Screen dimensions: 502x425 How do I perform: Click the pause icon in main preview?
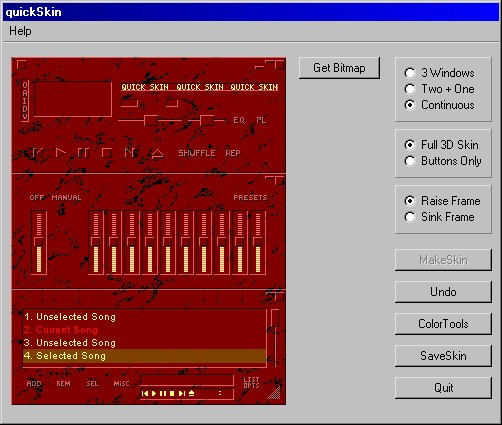[x=83, y=153]
